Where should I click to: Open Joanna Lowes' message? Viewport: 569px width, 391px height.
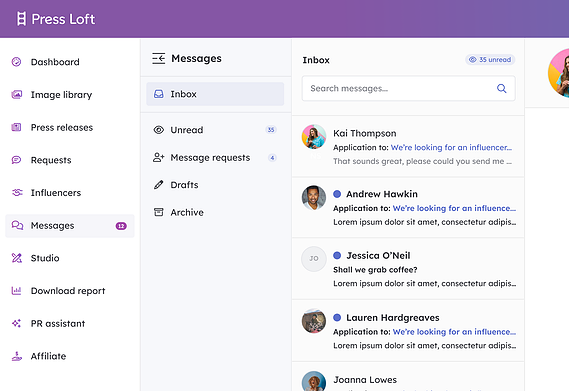(408, 376)
